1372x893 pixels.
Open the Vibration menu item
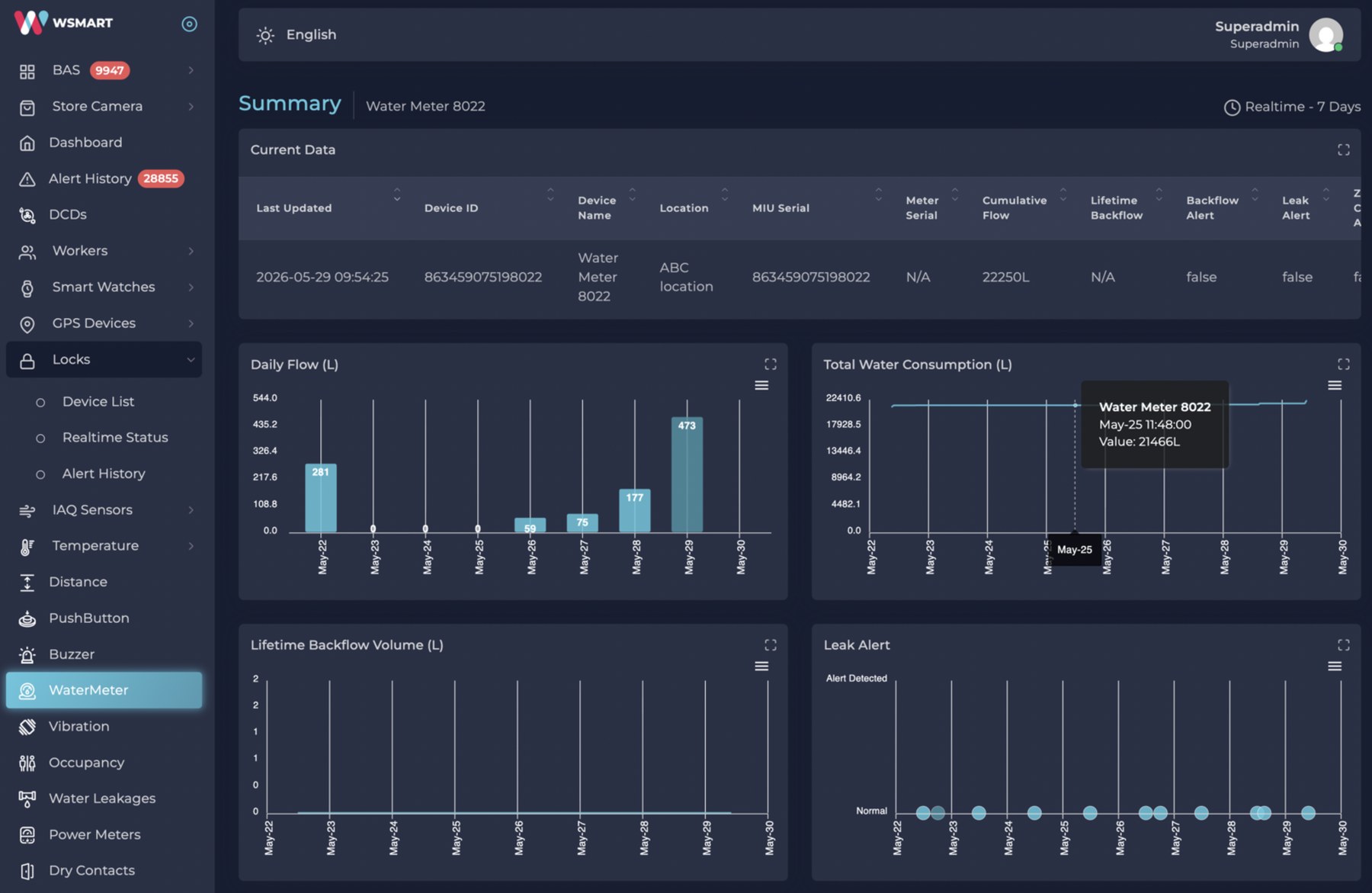[104, 727]
